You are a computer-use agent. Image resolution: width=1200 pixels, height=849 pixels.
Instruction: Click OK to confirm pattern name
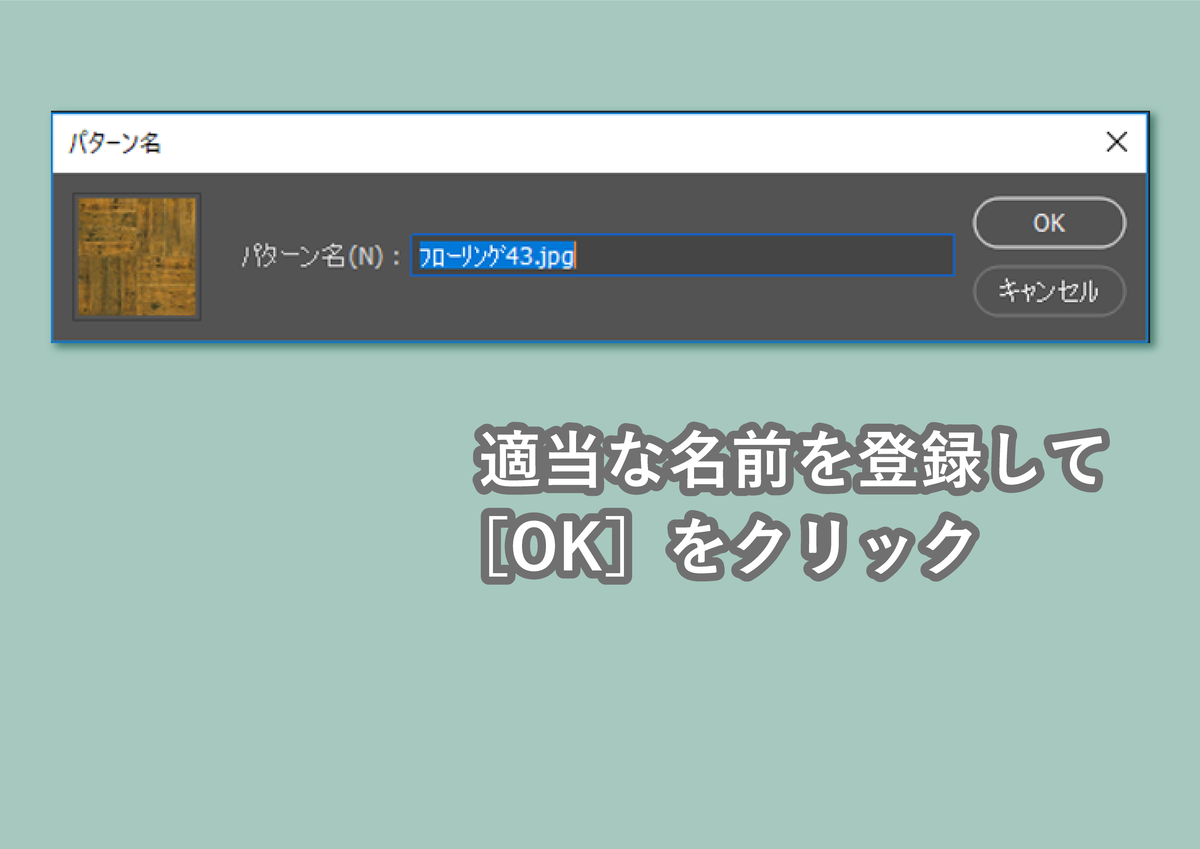[1049, 223]
